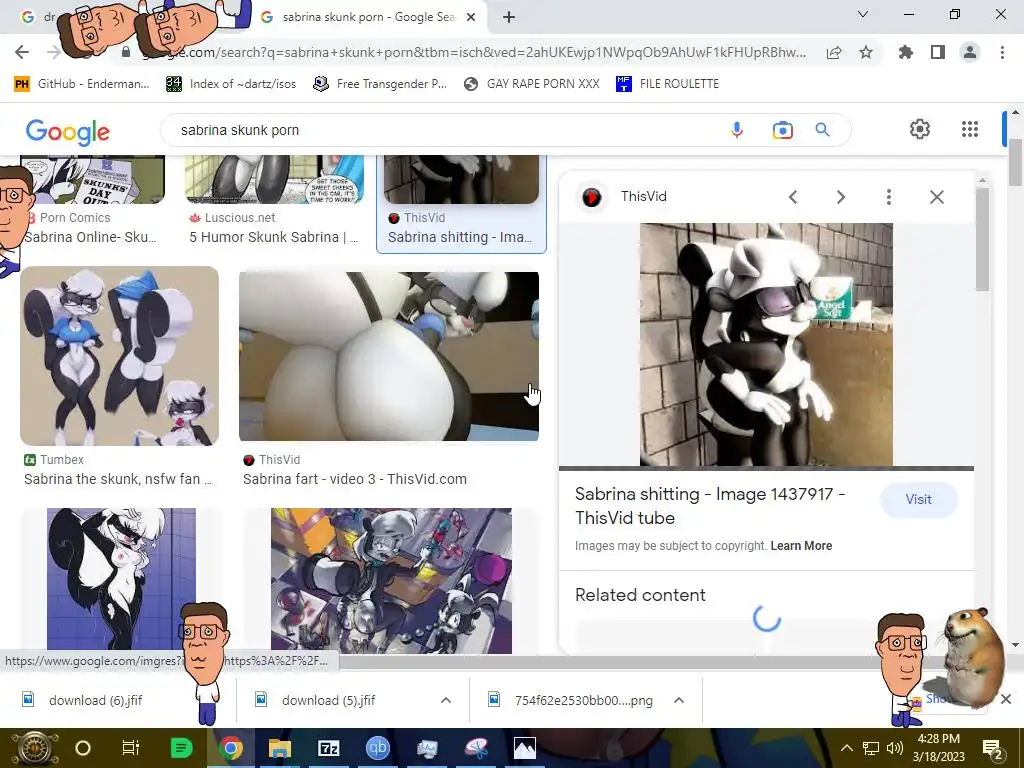Open preview panel three-dot options
The width and height of the screenshot is (1024, 768).
coord(889,197)
